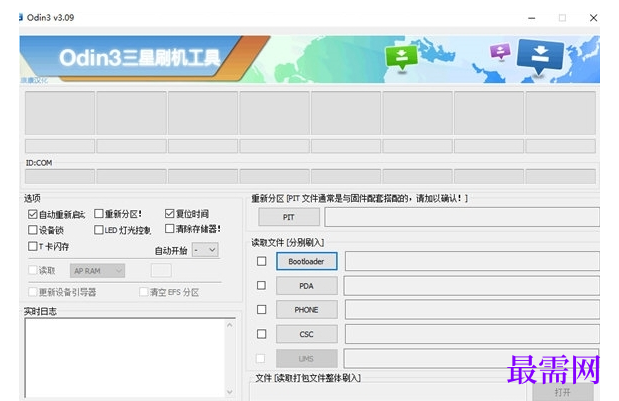Tick the checkbox next to CSC
Screen dimensions: 619x401
click(261, 334)
